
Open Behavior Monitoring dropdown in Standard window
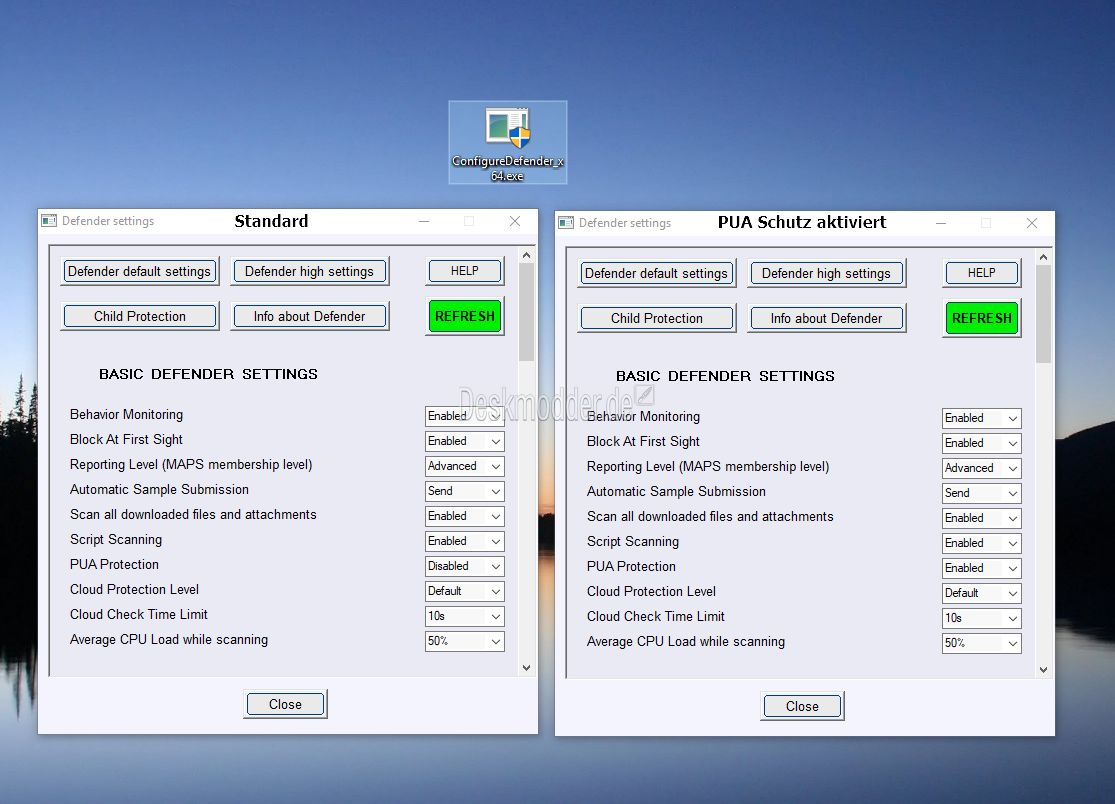(x=464, y=416)
